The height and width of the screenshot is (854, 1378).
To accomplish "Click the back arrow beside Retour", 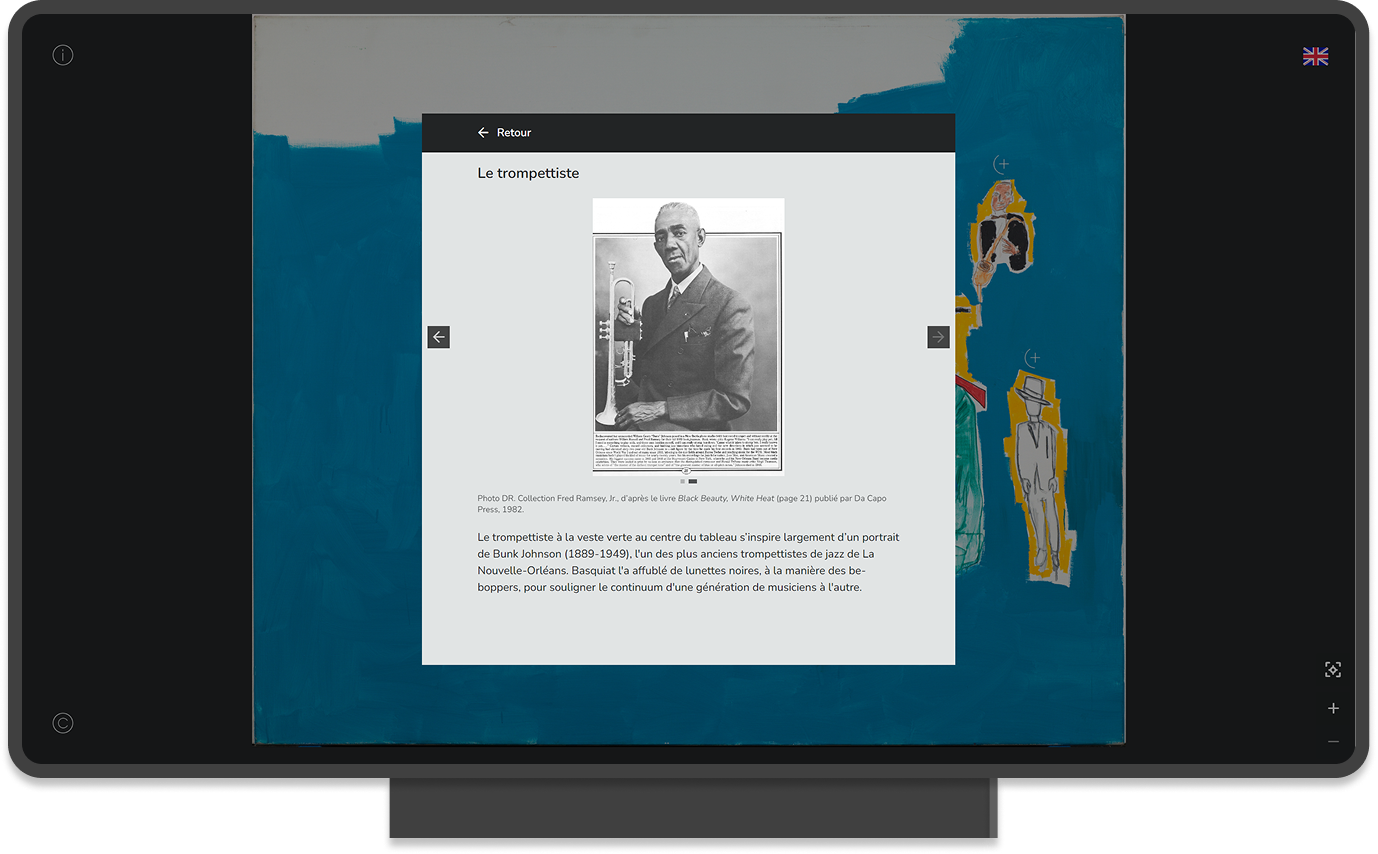I will pos(483,133).
